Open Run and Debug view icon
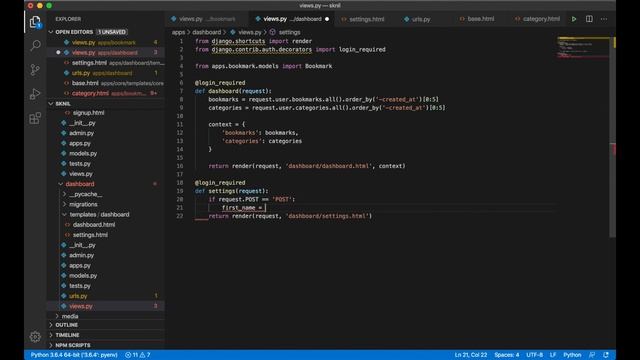Viewport: 640px width, 360px height. click(35, 94)
